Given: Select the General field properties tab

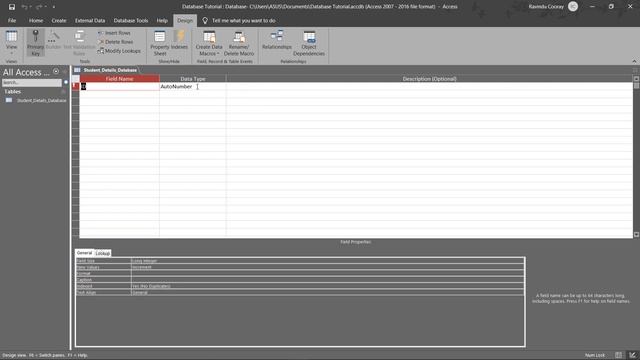Looking at the screenshot, I should click(x=84, y=253).
